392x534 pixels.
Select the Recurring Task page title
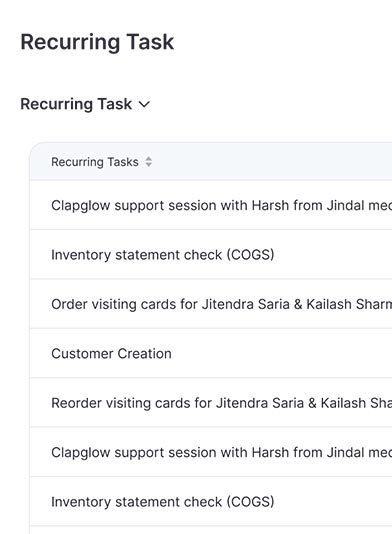pyautogui.click(x=97, y=42)
